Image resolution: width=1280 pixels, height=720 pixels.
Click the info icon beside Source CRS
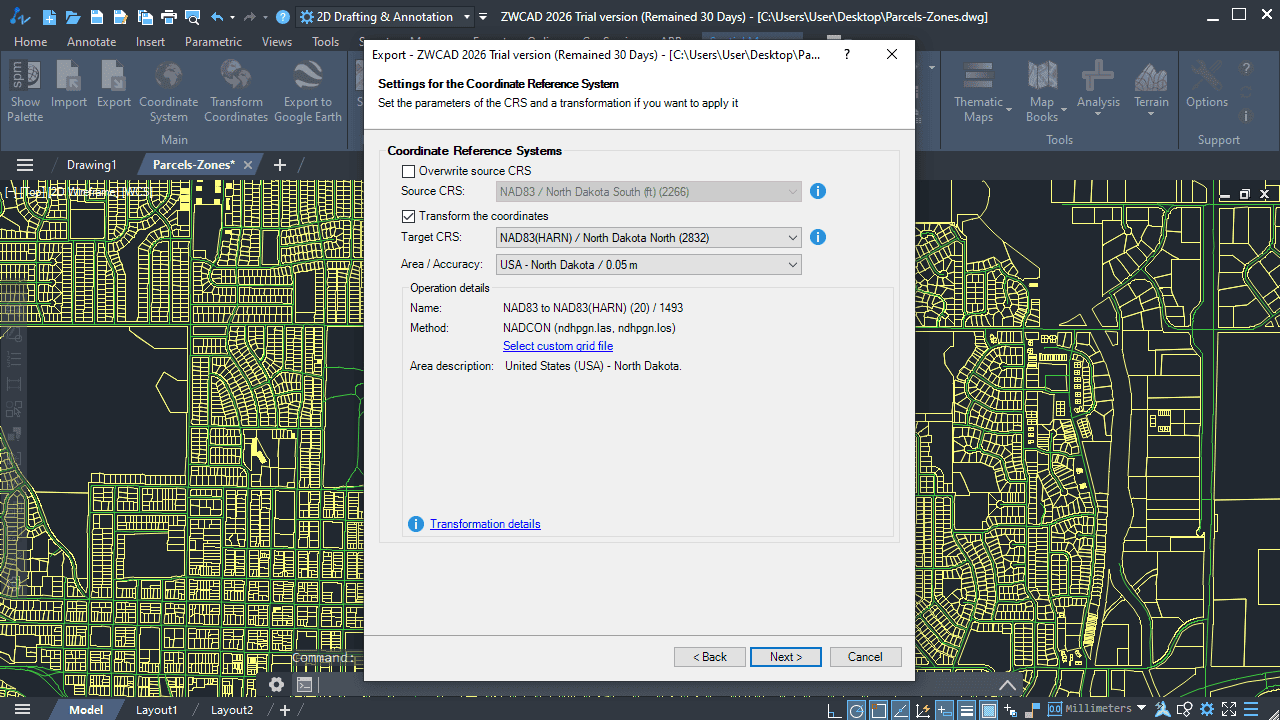click(x=818, y=191)
